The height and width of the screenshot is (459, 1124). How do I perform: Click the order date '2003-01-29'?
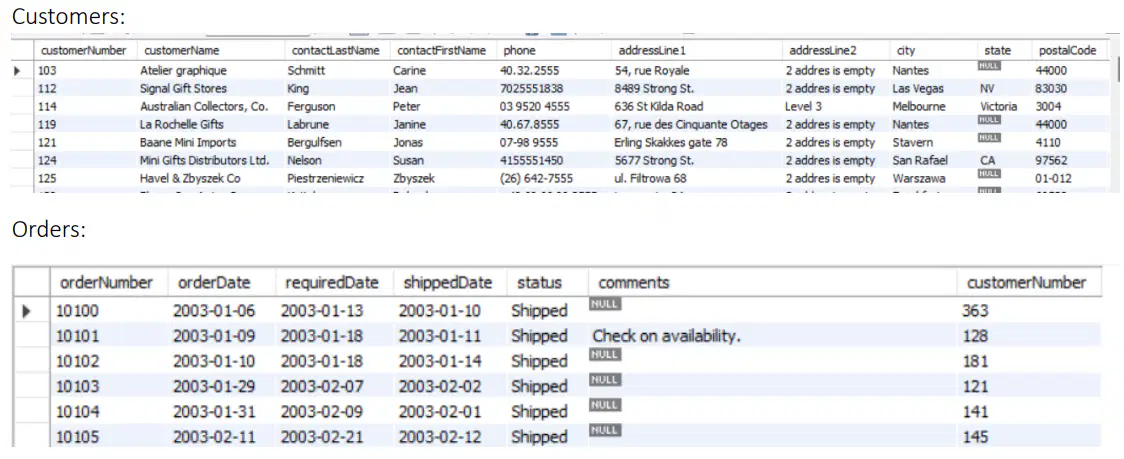(214, 387)
